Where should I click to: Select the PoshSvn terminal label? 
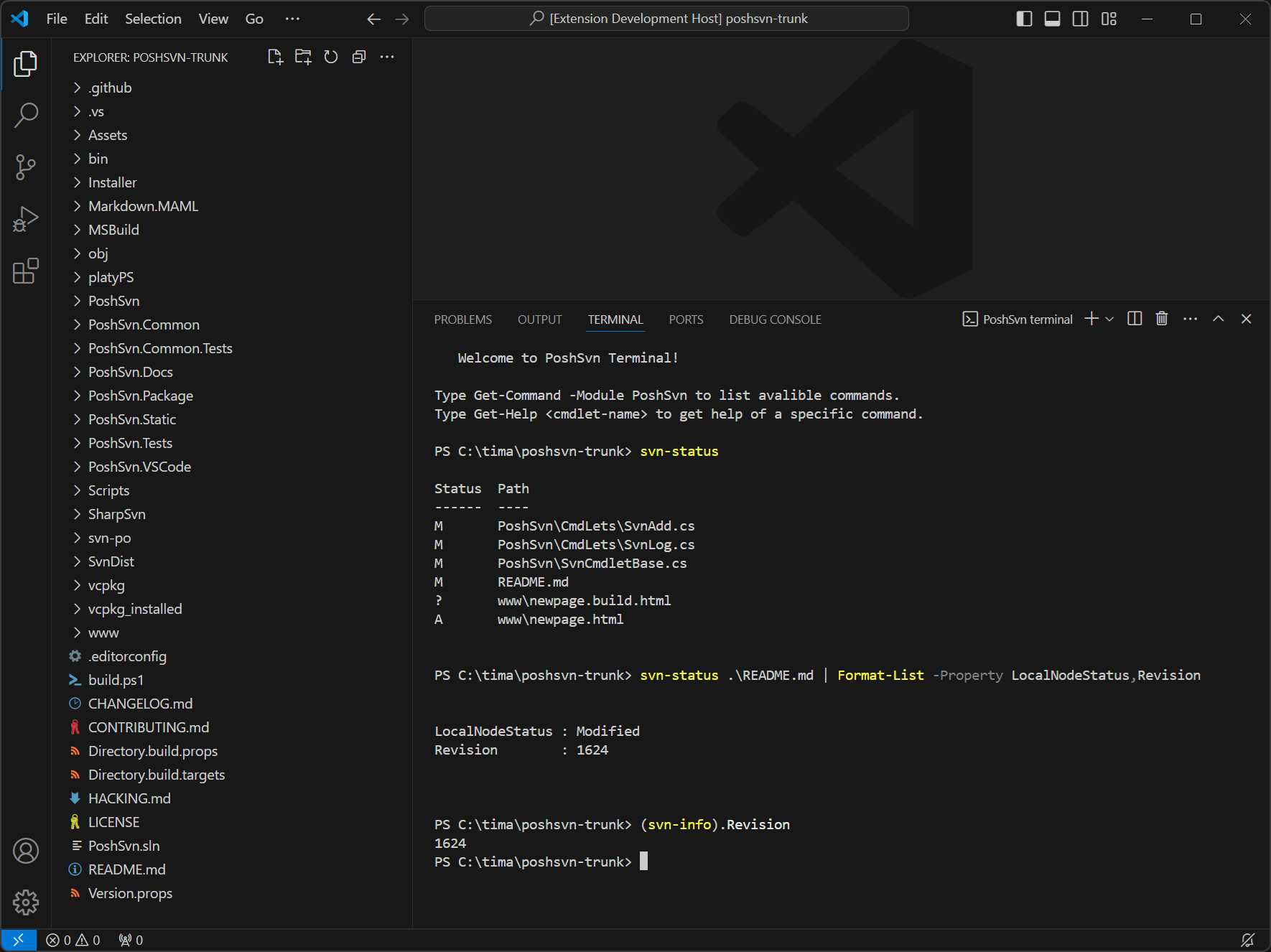[1018, 319]
